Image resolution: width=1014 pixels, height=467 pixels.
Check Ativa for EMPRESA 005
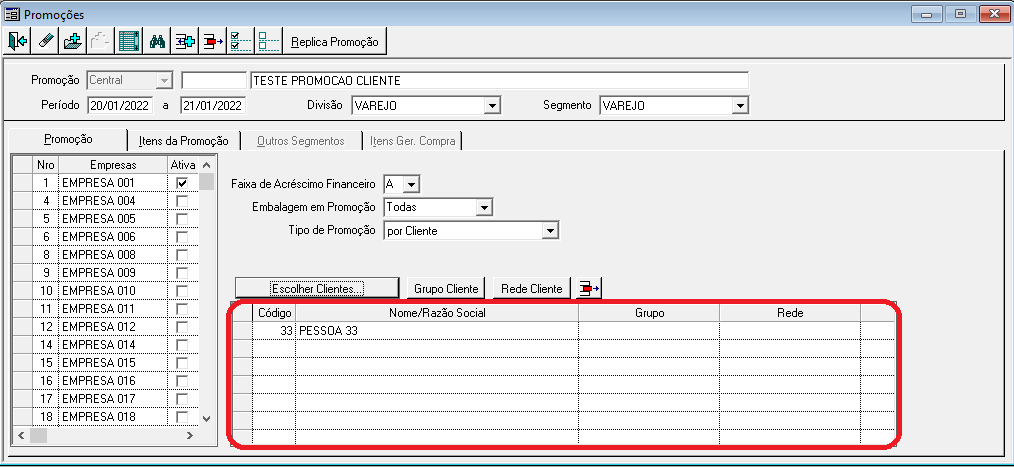[x=182, y=219]
